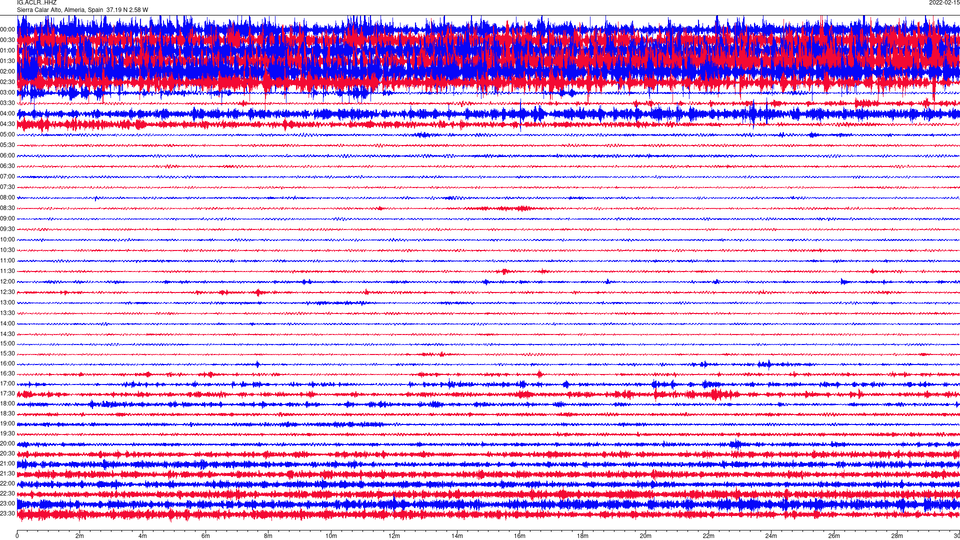This screenshot has height=540, width=960.
Task: Click the "18:30" time label
Action: click(x=7, y=414)
